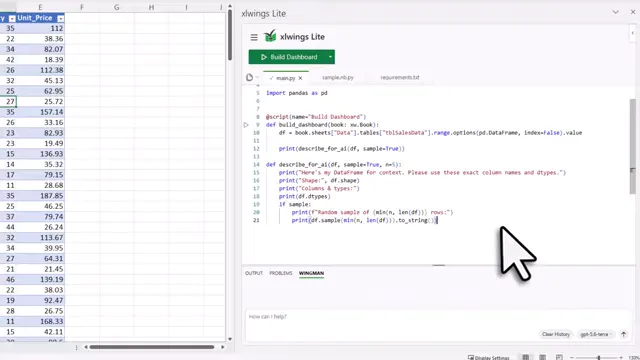Select the cell with value 139.19

40,280
